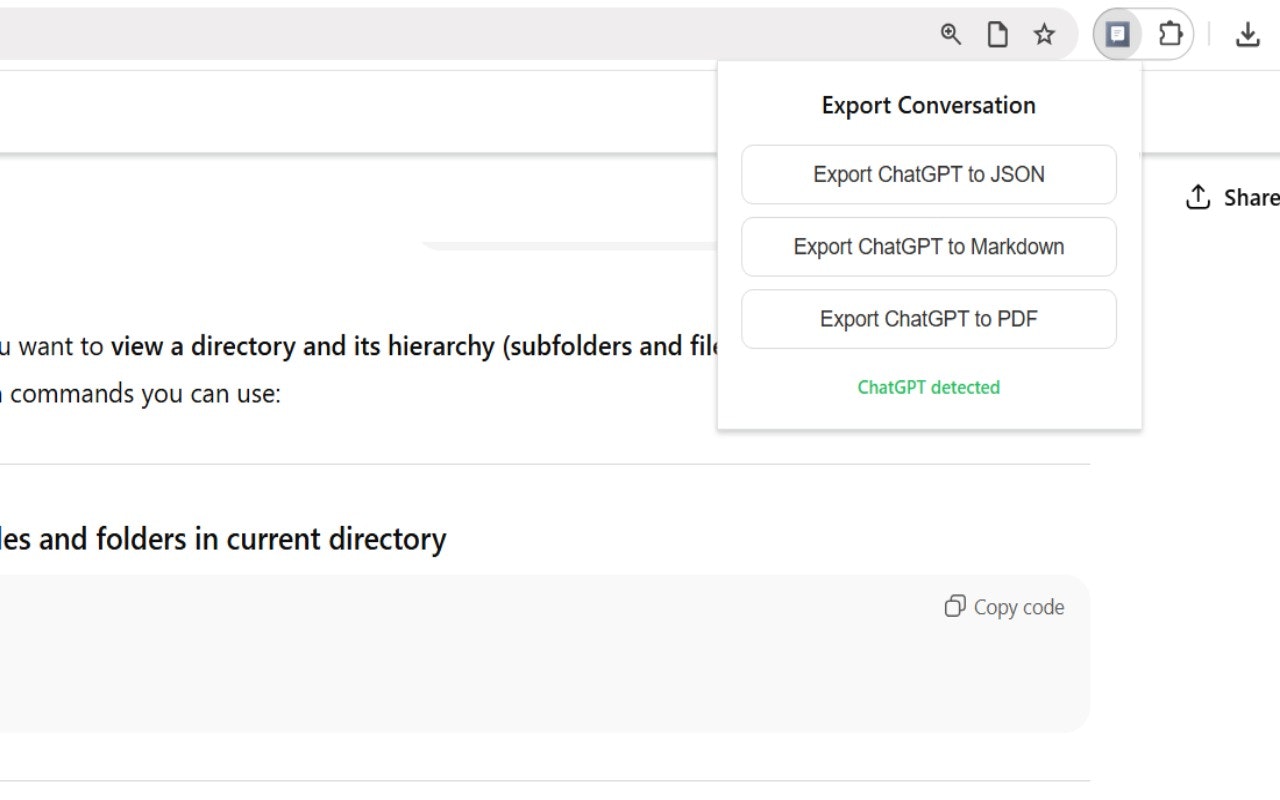Image resolution: width=1280 pixels, height=800 pixels.
Task: Click the Share upload arrow icon
Action: pyautogui.click(x=1197, y=197)
